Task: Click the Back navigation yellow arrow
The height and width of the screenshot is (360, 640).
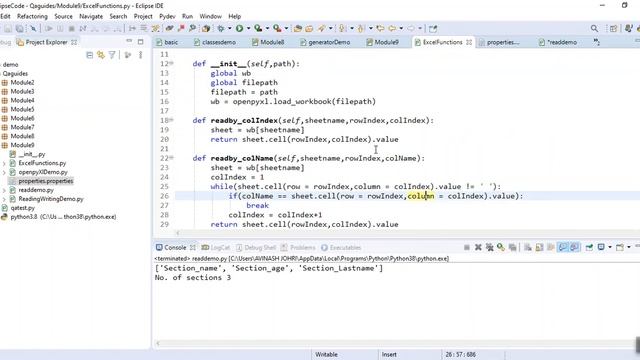Action: [392, 29]
